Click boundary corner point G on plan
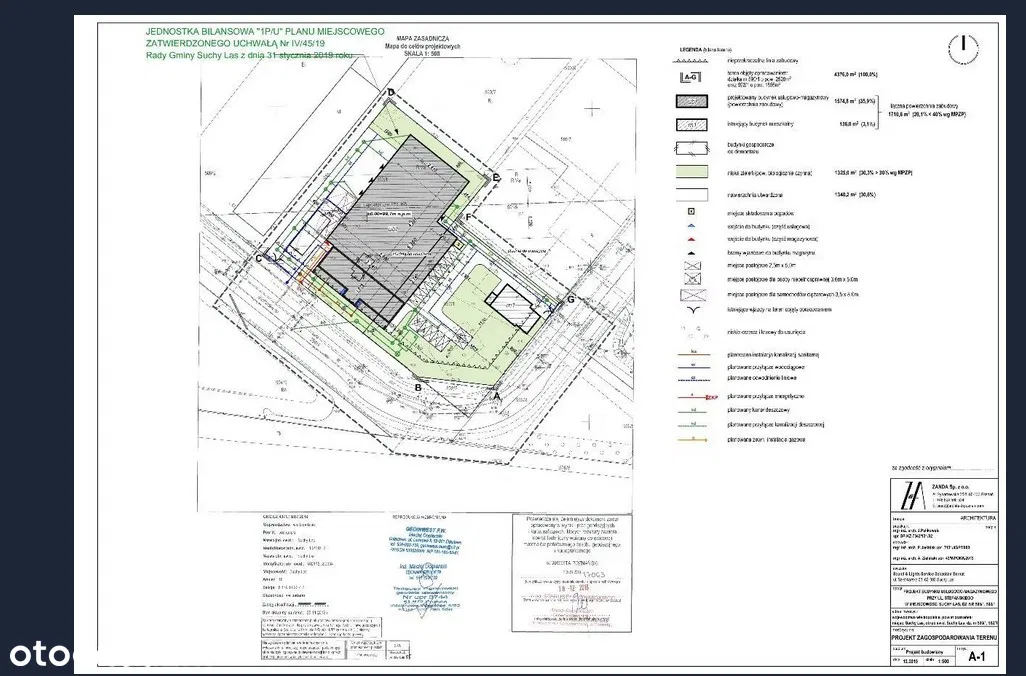 point(570,299)
